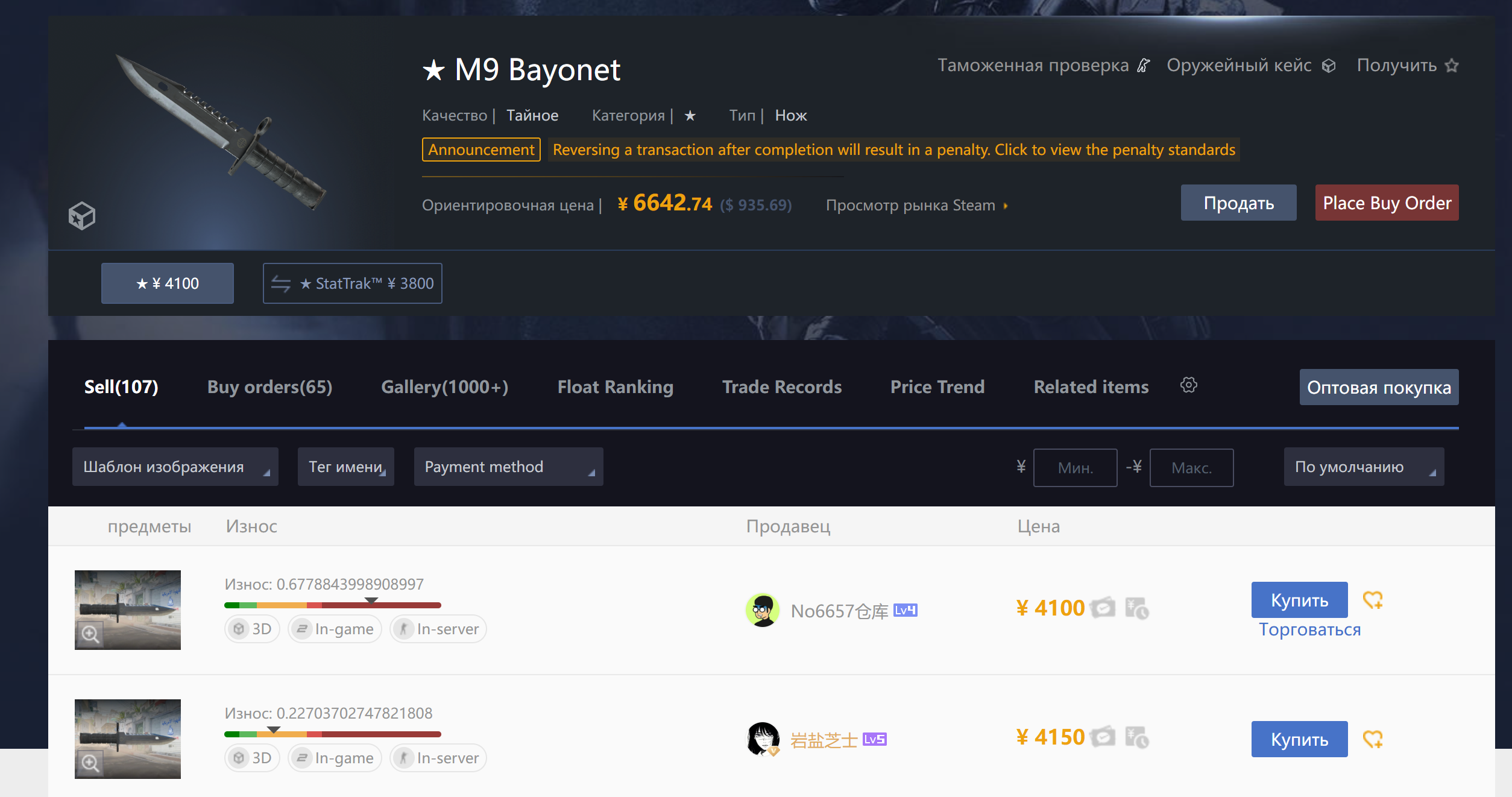1512x797 pixels.
Task: Open the 3D view for the first listing
Action: coord(252,629)
